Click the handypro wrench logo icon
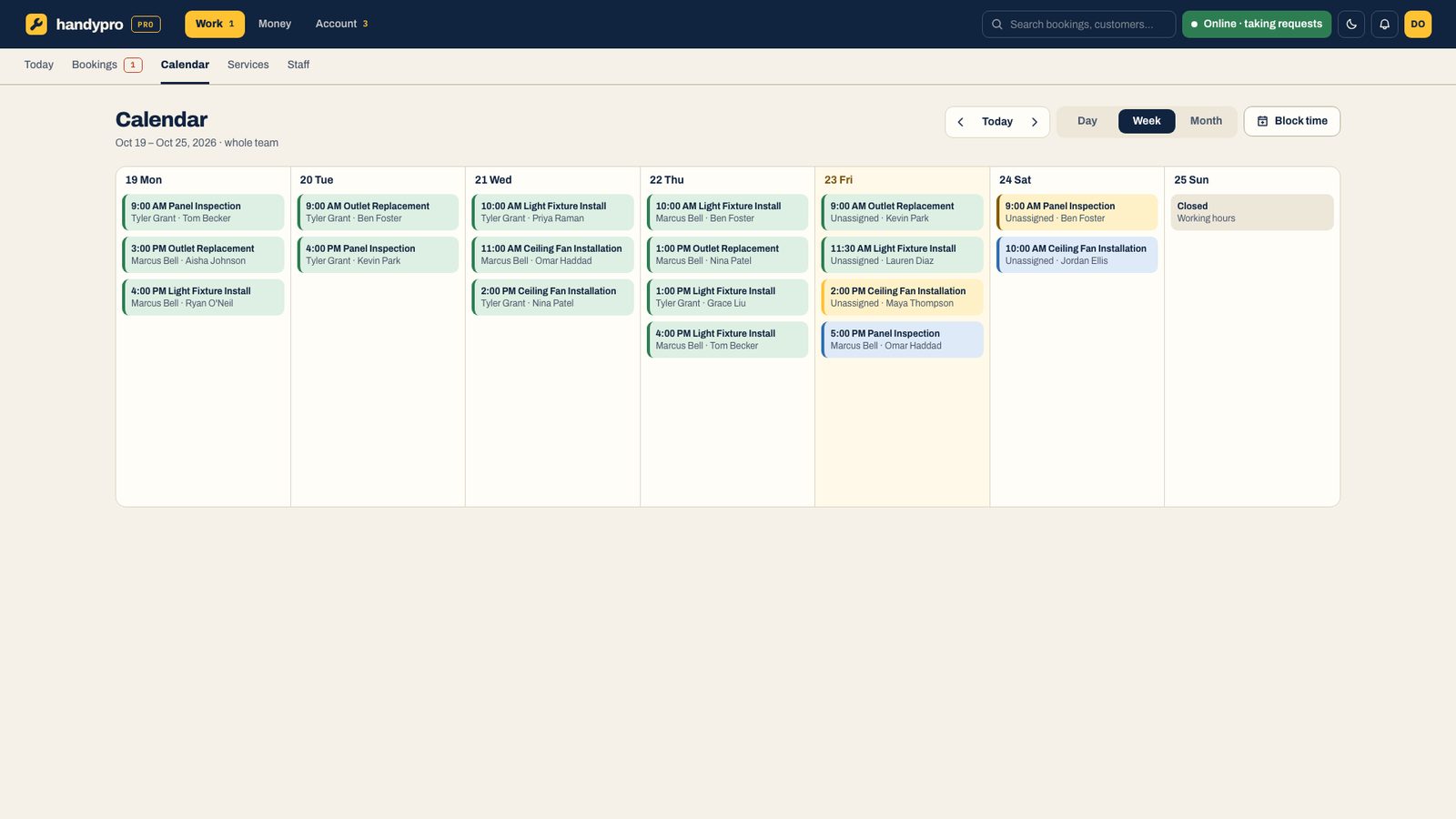This screenshot has height=819, width=1456. point(36,24)
